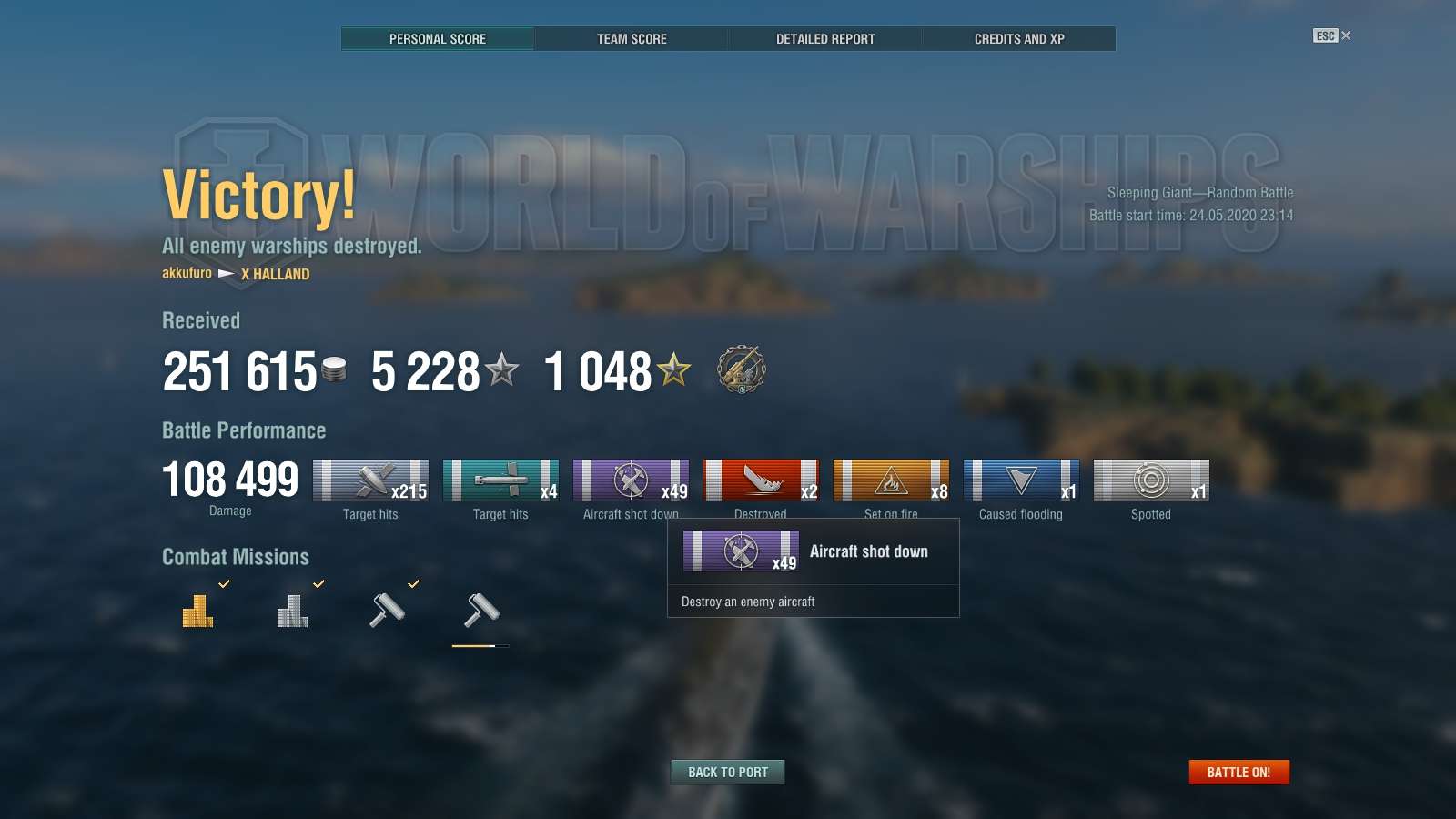
Task: Click the Spotted x1 gray ribbon
Action: pyautogui.click(x=1151, y=480)
